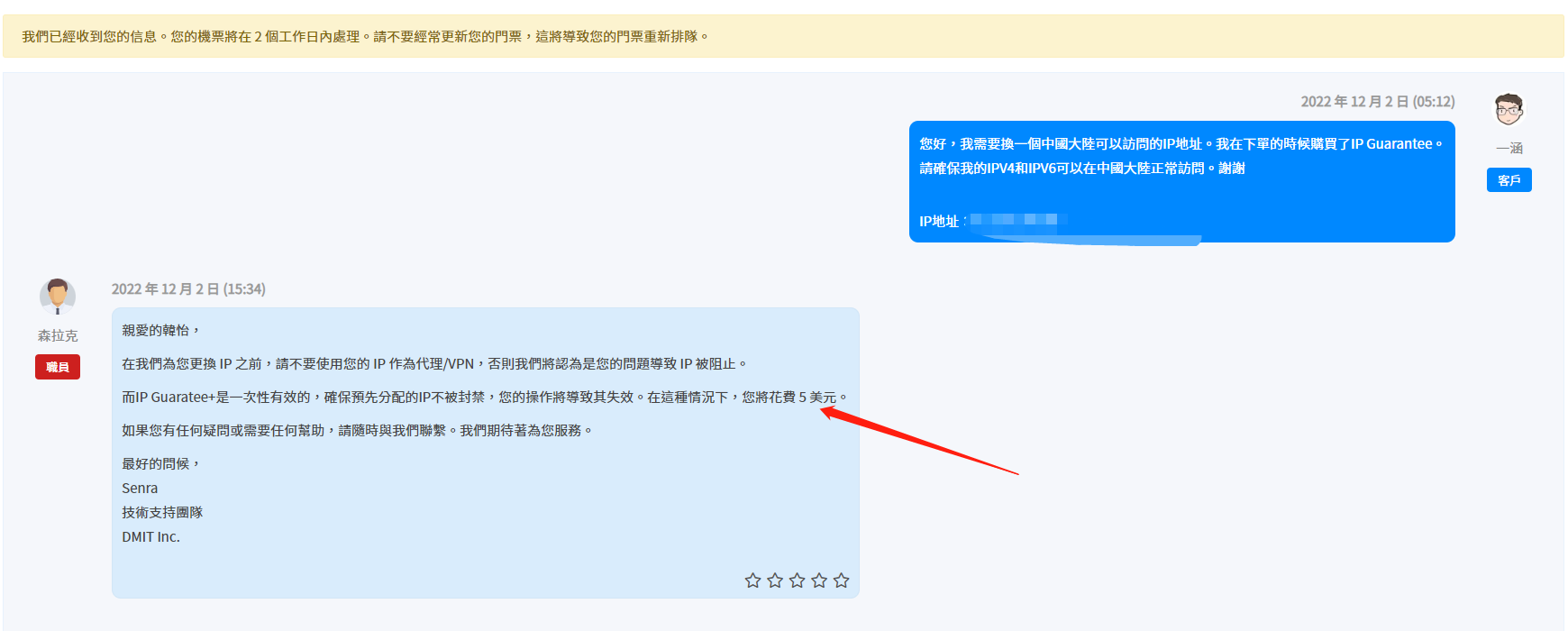This screenshot has height=631, width=1568.
Task: Give the reply four stars
Action: pyautogui.click(x=819, y=581)
